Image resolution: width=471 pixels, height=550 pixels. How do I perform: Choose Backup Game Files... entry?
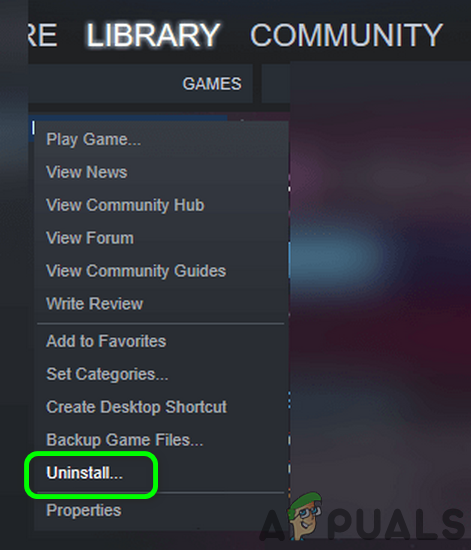click(x=125, y=440)
